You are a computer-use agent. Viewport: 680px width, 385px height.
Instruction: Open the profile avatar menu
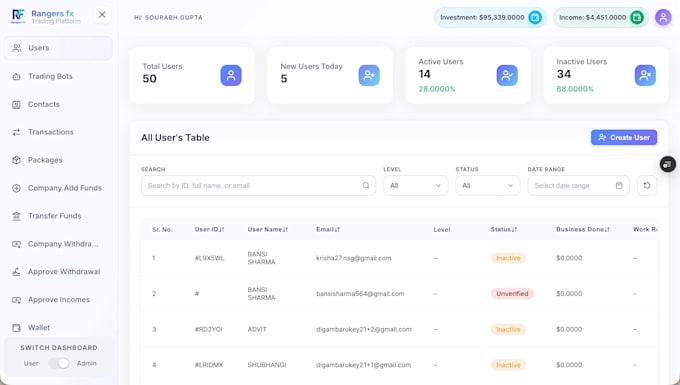[x=663, y=17]
